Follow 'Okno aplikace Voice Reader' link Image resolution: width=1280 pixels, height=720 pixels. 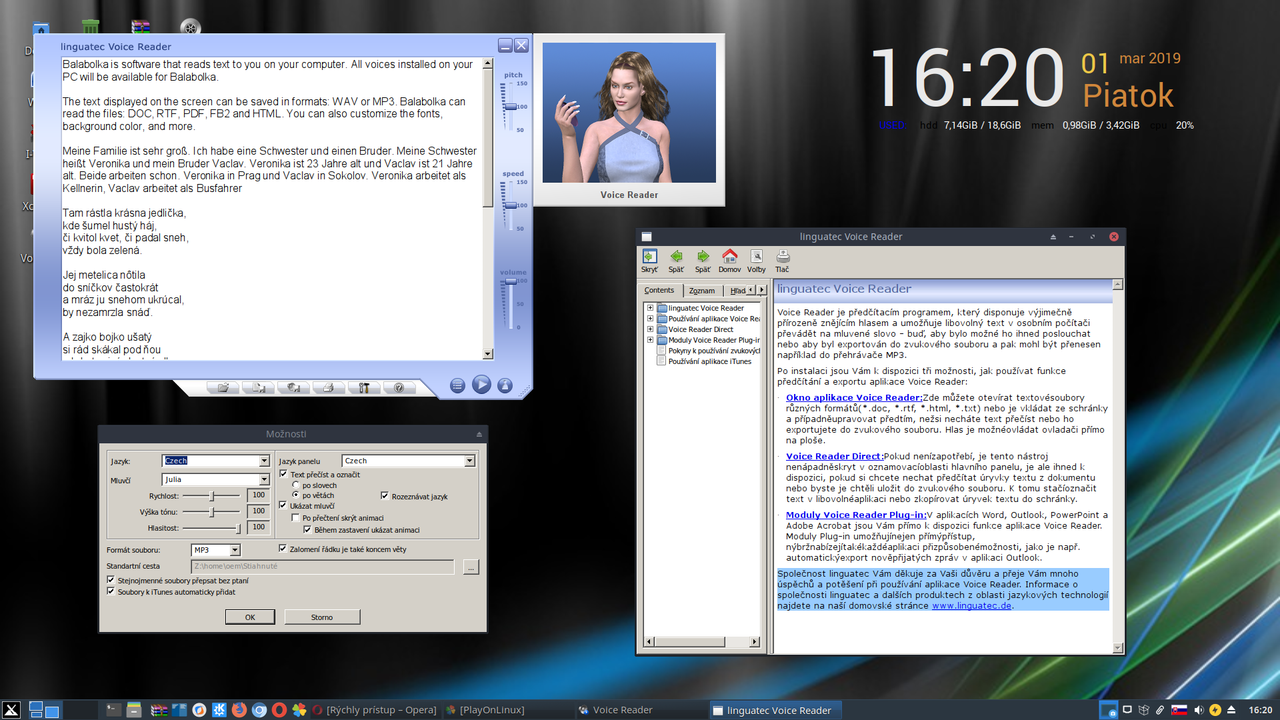[x=854, y=397]
